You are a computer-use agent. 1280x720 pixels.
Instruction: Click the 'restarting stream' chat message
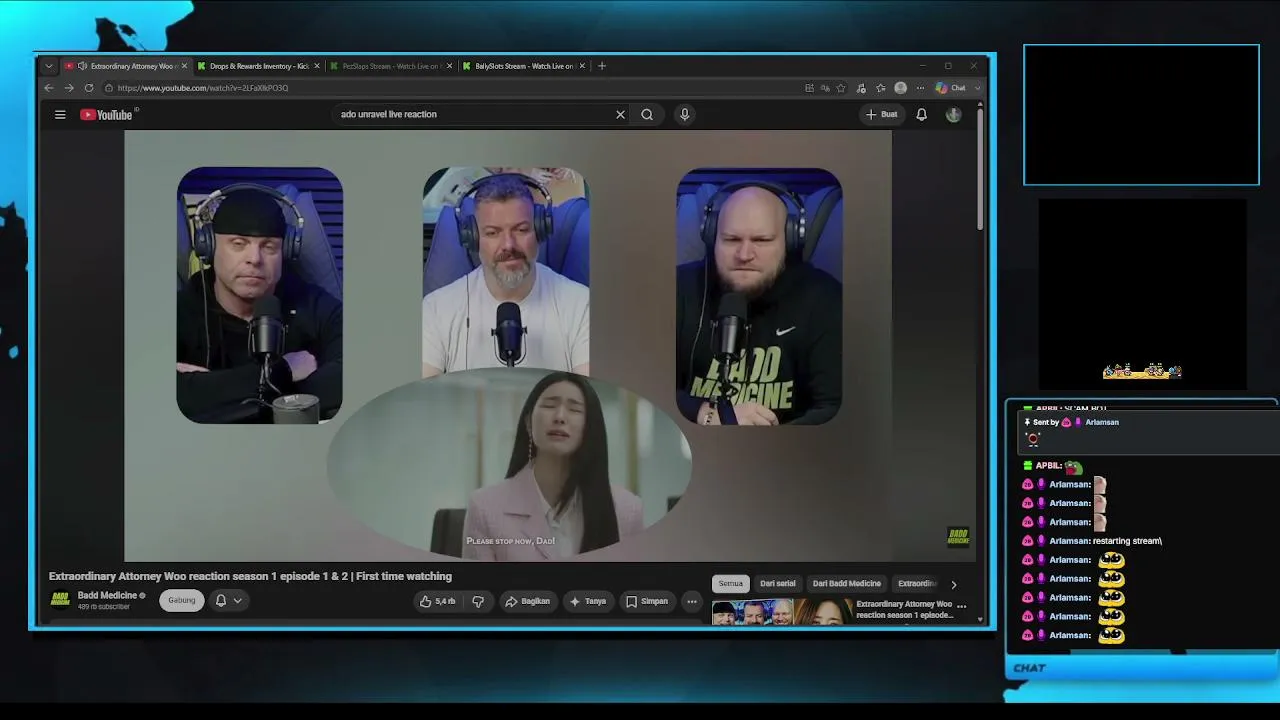coord(1127,541)
